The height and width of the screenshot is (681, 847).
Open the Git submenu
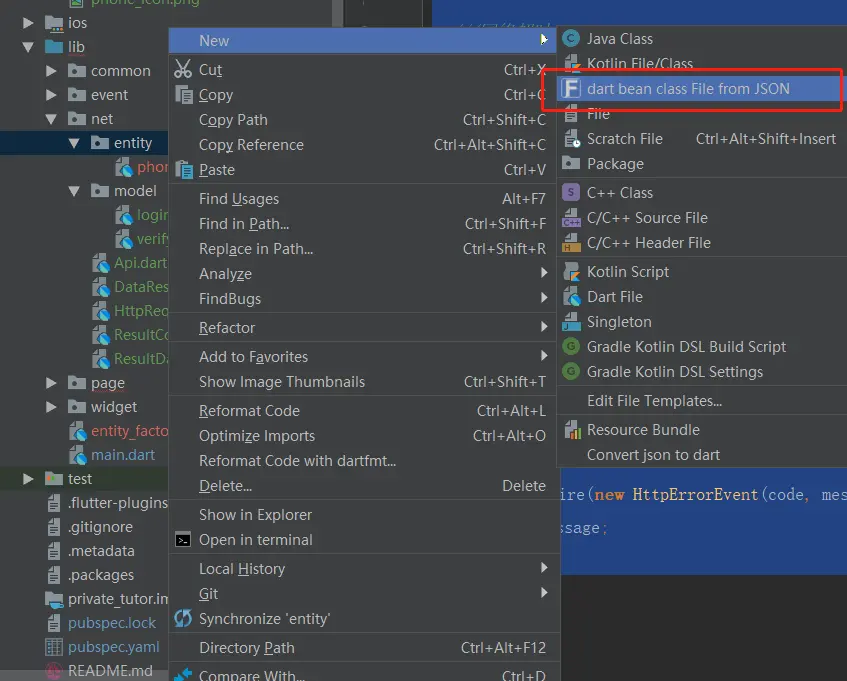point(362,594)
